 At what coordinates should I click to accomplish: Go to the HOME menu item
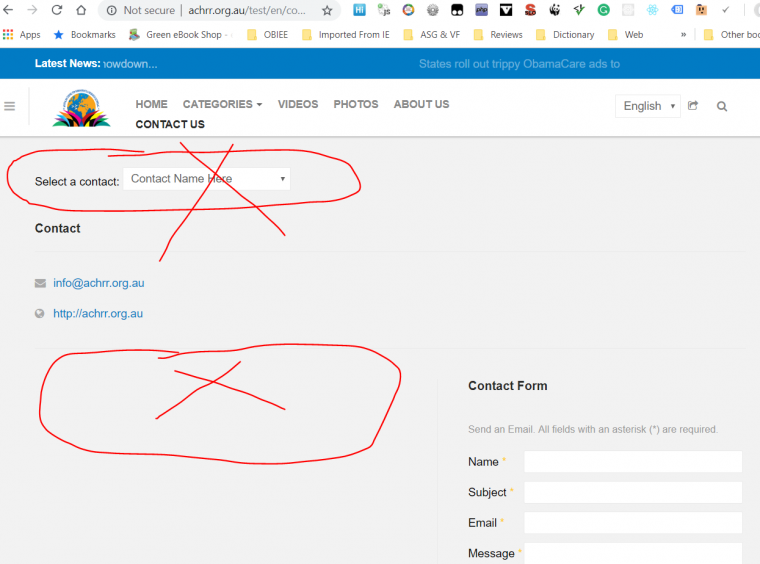[x=152, y=104]
